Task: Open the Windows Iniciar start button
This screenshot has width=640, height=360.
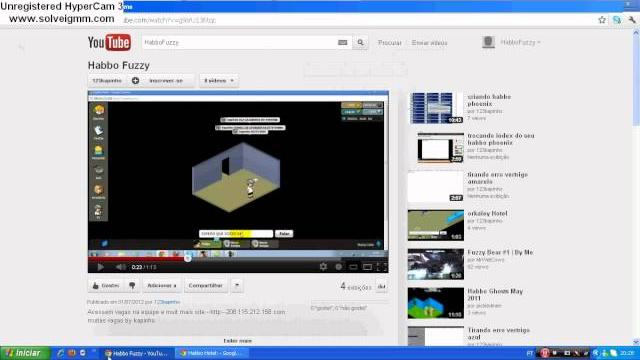Action: coord(25,353)
